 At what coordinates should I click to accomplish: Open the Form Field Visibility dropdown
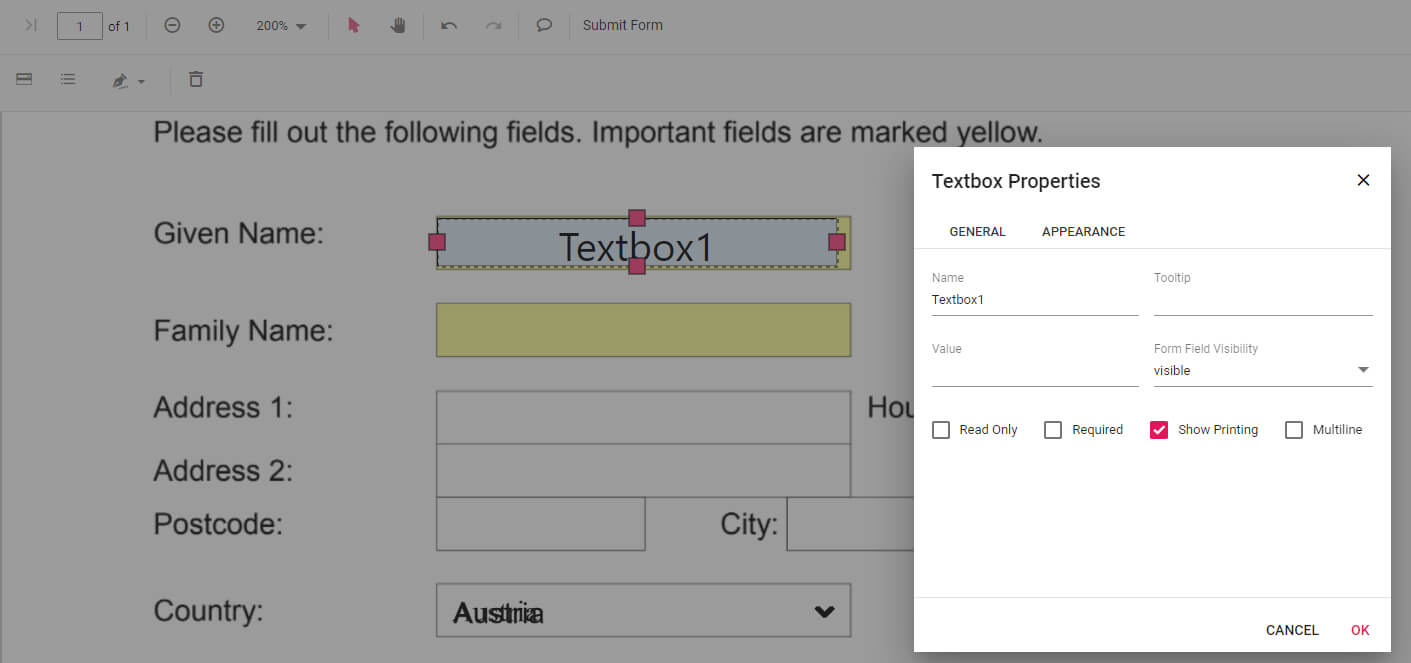1362,369
